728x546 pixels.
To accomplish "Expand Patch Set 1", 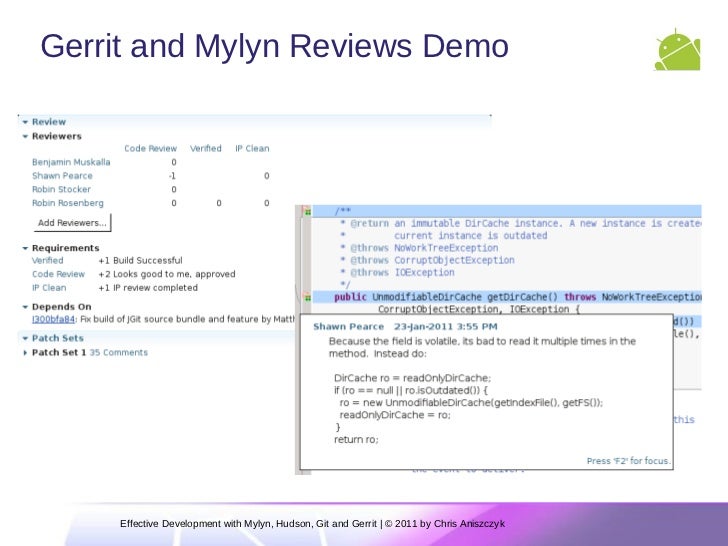I will click(x=25, y=353).
